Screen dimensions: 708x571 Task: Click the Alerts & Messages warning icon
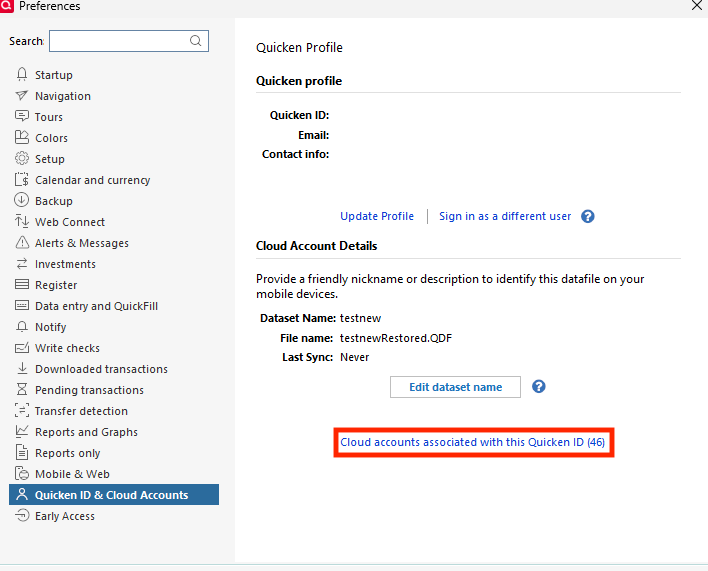(x=22, y=242)
